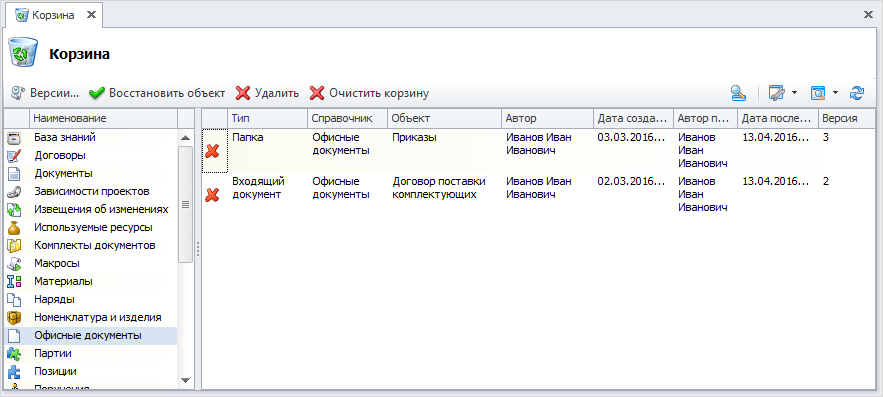Select the Договор поставки комплектующих row marker
883x397 pixels.
click(x=212, y=195)
